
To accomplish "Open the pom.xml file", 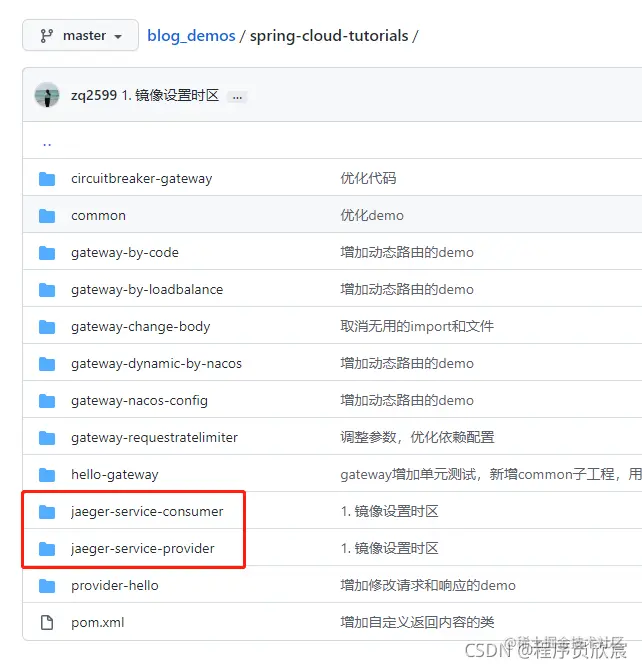I will click(x=98, y=623).
